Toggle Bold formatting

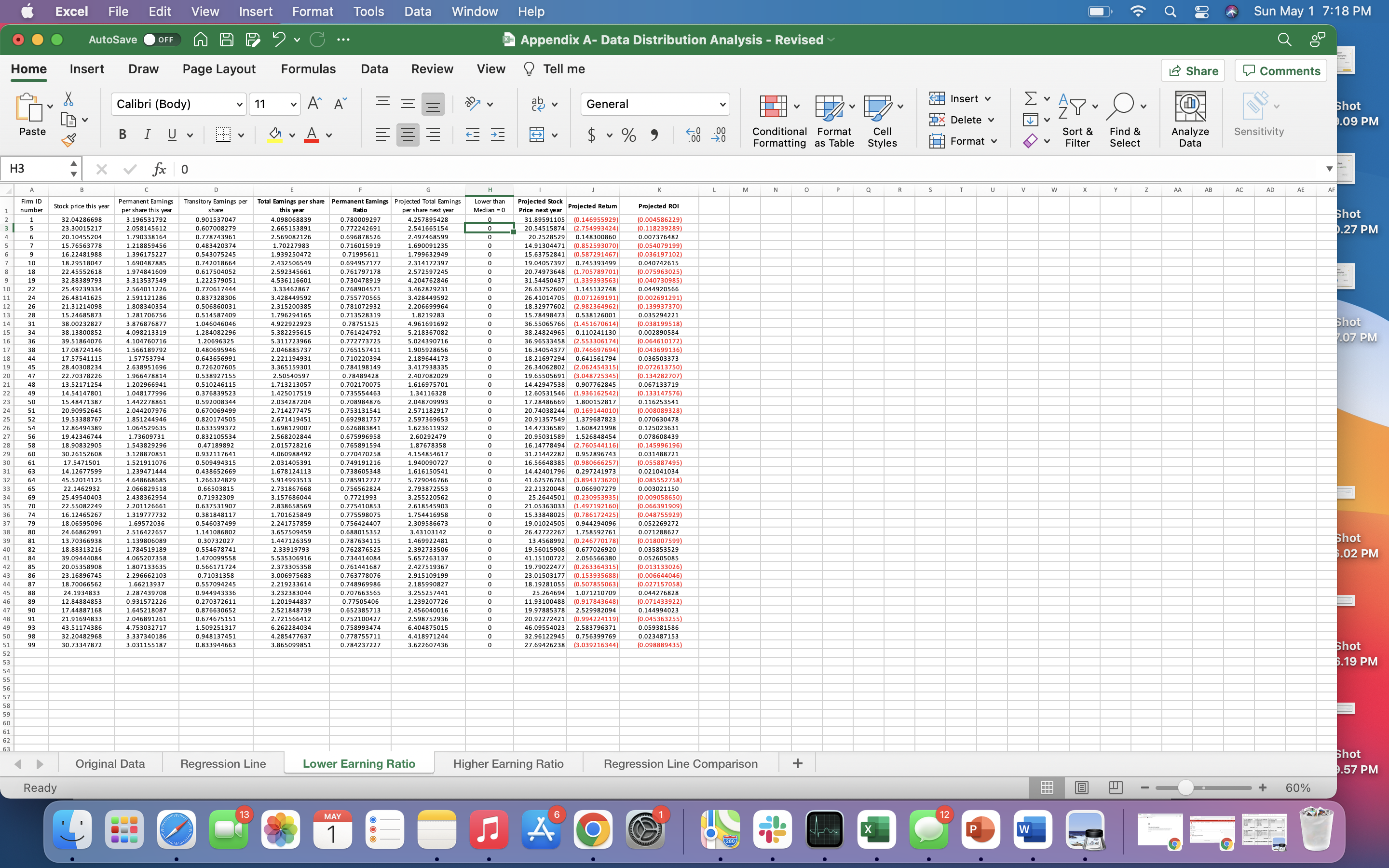click(122, 135)
